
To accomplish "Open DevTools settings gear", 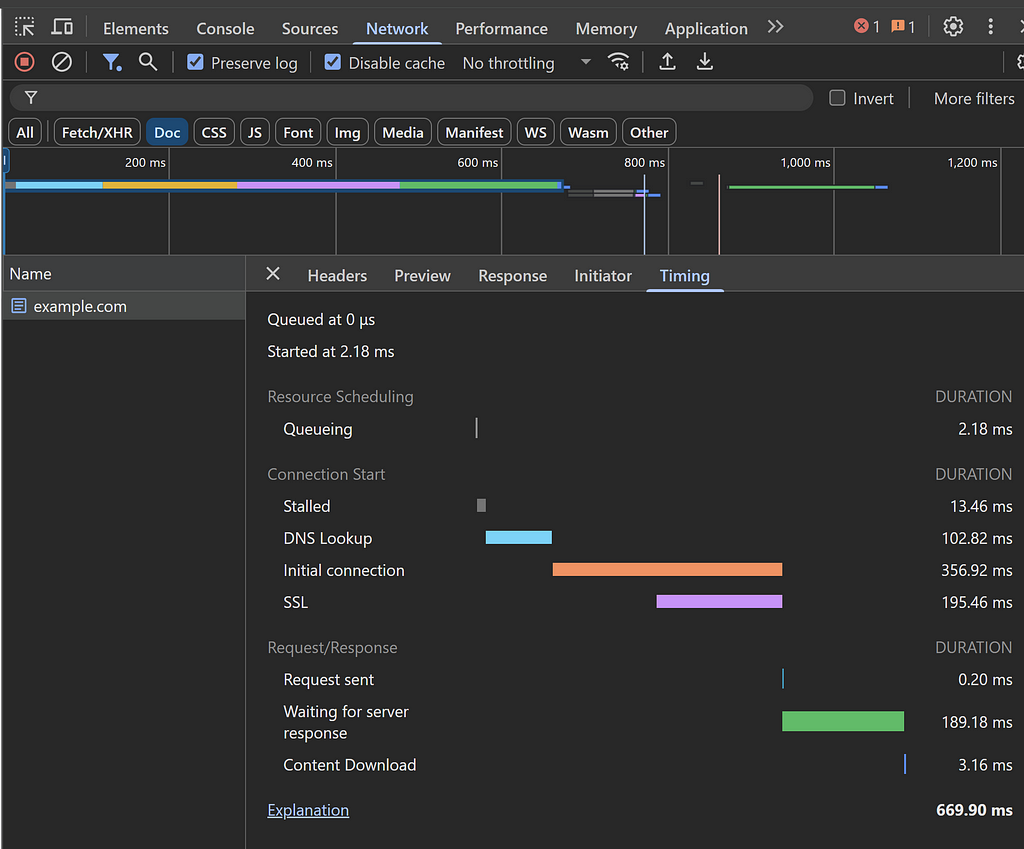I will pyautogui.click(x=953, y=27).
